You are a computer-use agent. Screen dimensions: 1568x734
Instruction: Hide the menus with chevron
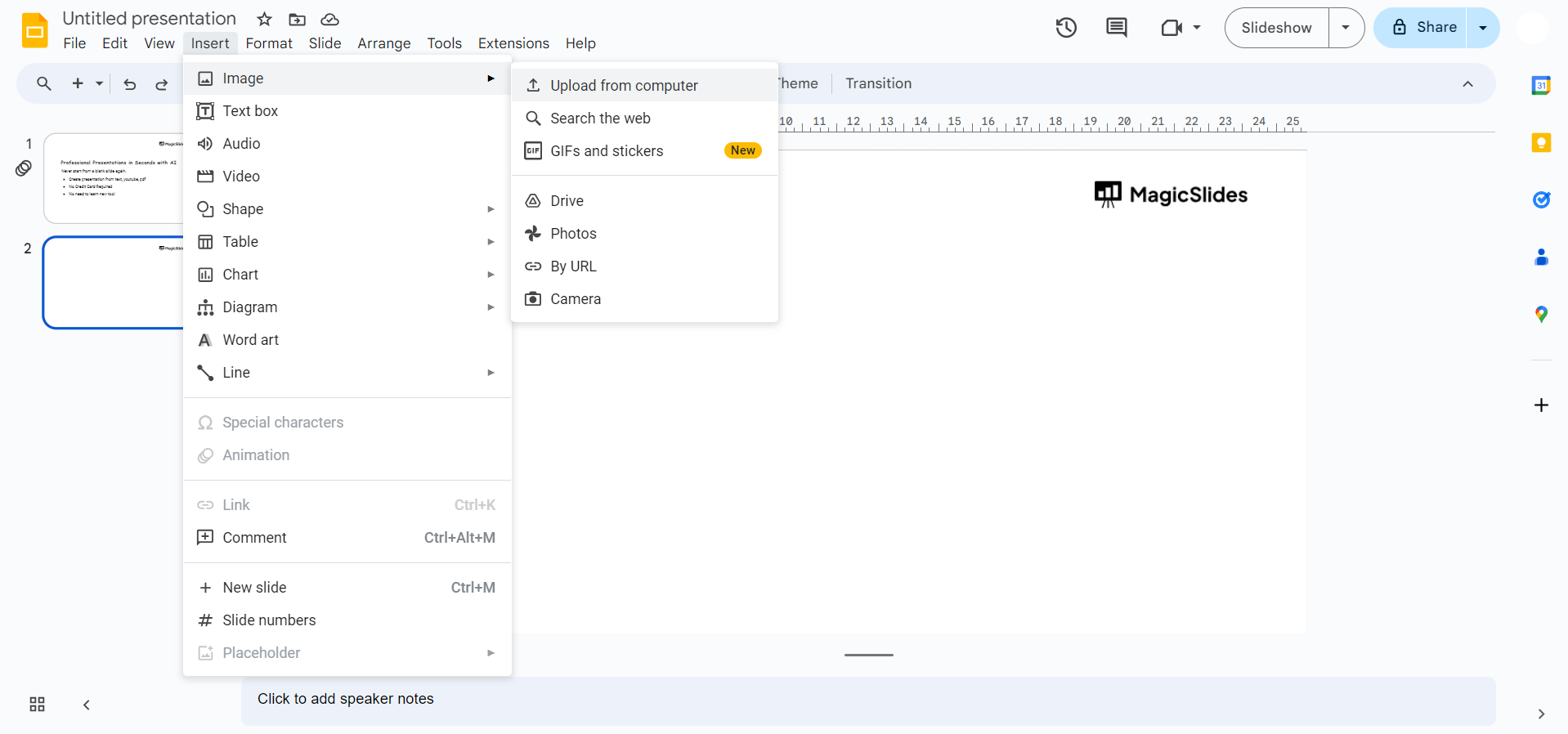[x=1467, y=84]
